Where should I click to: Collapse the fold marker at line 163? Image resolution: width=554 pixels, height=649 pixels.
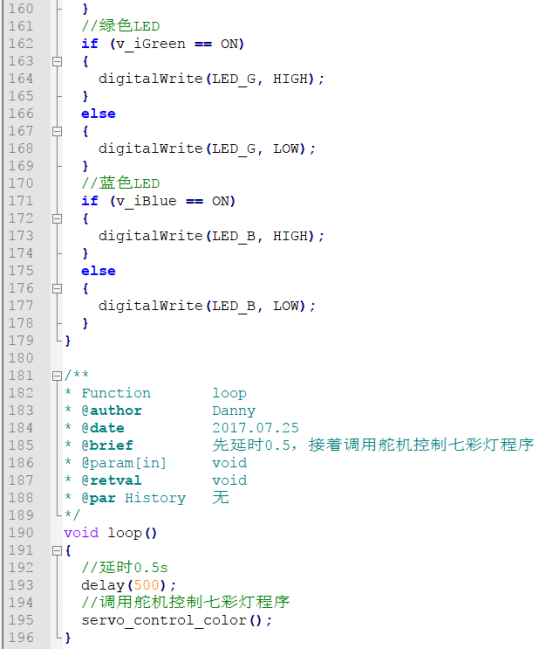coord(57,61)
